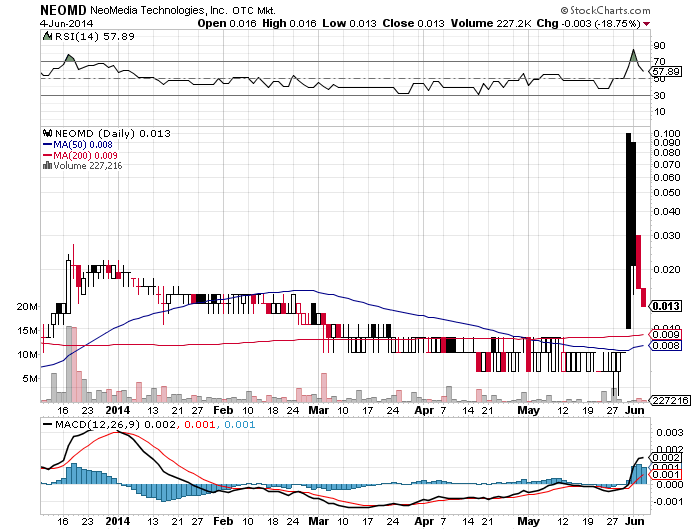Click the red candle after the spike

pos(638,262)
